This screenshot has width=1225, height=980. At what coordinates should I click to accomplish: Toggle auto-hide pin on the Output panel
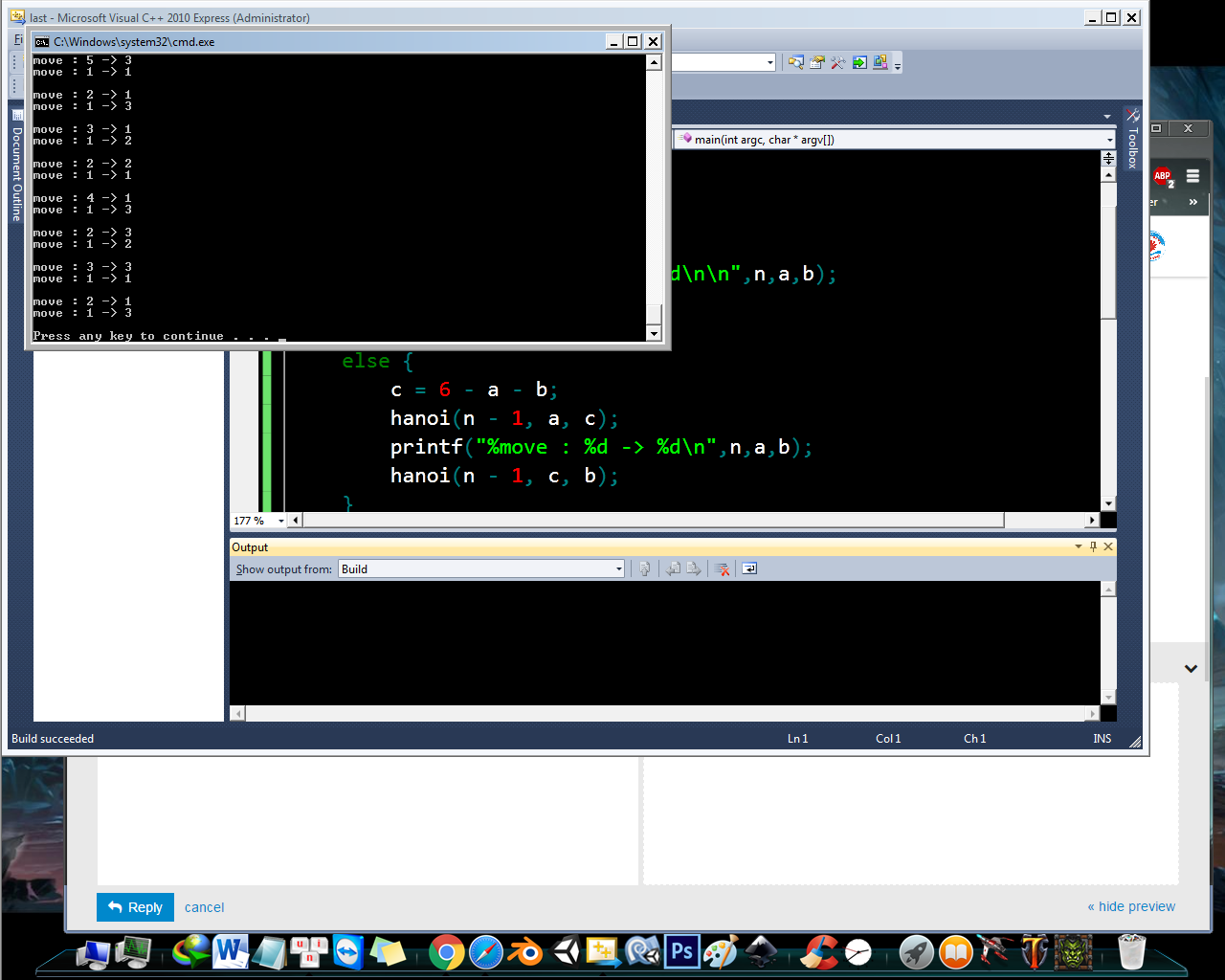click(1093, 546)
